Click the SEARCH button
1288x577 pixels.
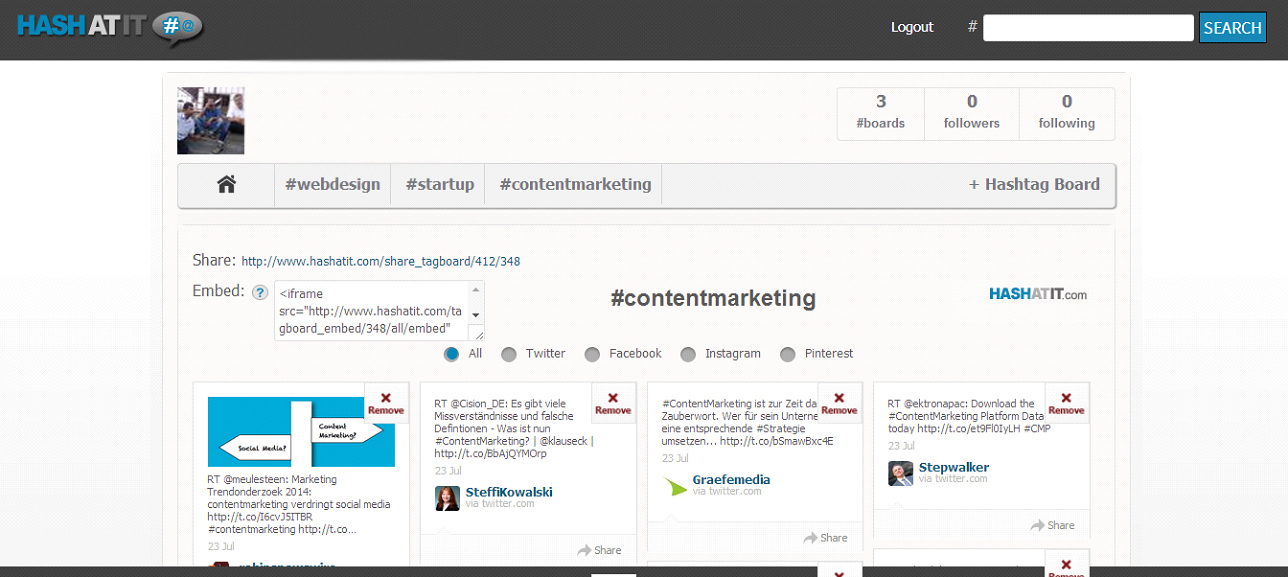click(1232, 28)
